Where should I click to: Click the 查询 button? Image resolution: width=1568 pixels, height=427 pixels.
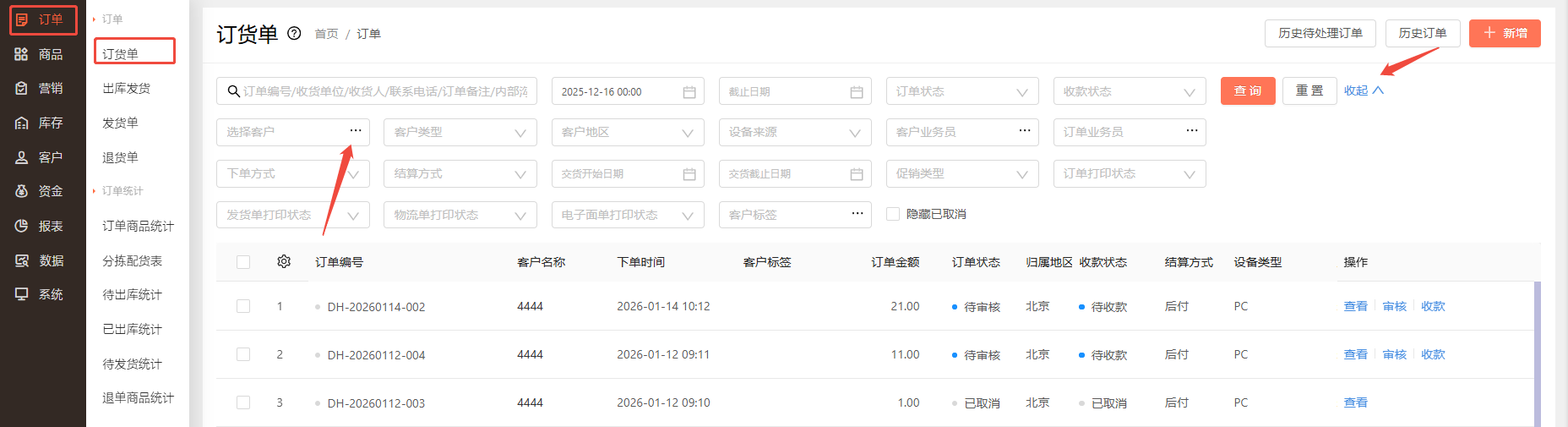click(x=1248, y=90)
